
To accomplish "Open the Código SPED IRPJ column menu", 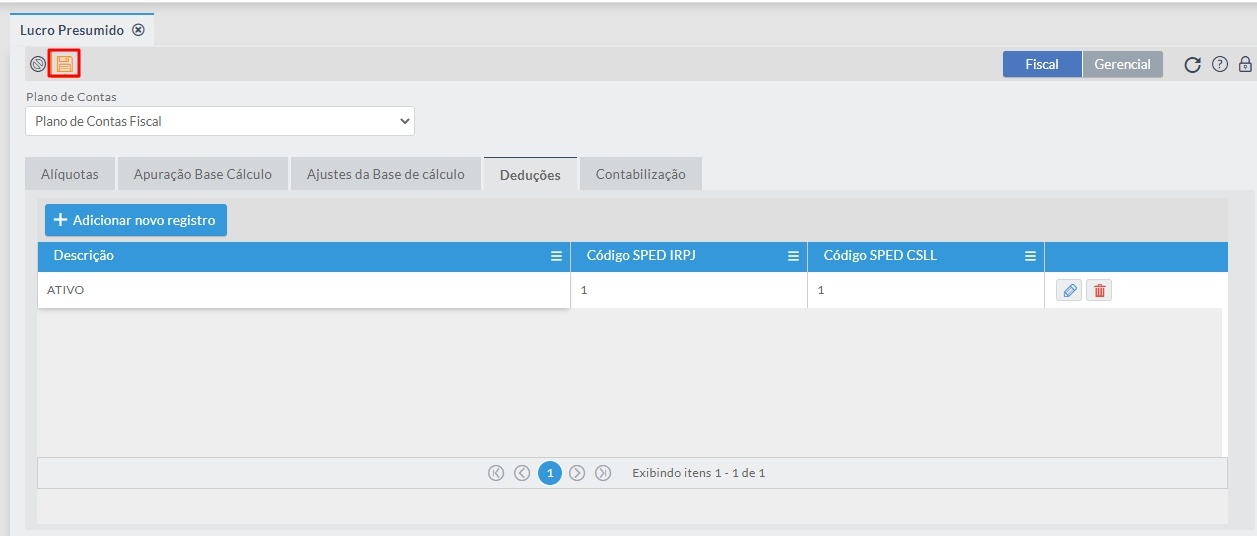I will [793, 256].
